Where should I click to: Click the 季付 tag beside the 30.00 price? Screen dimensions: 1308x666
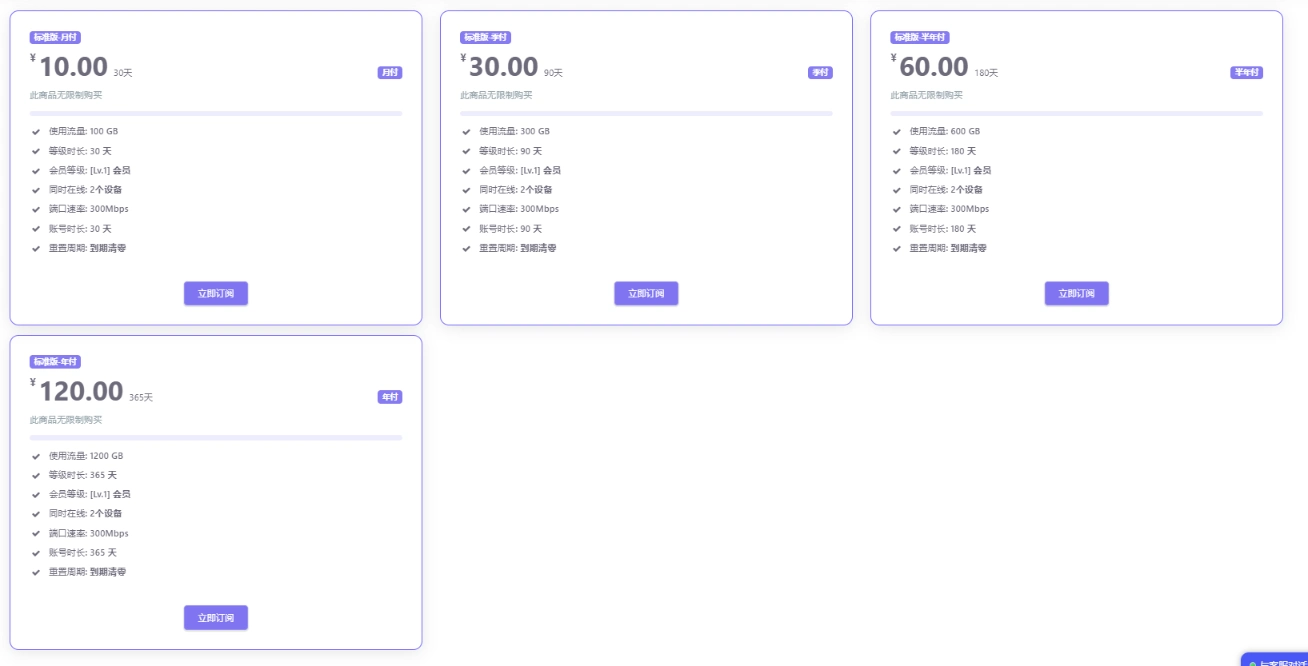coord(820,72)
